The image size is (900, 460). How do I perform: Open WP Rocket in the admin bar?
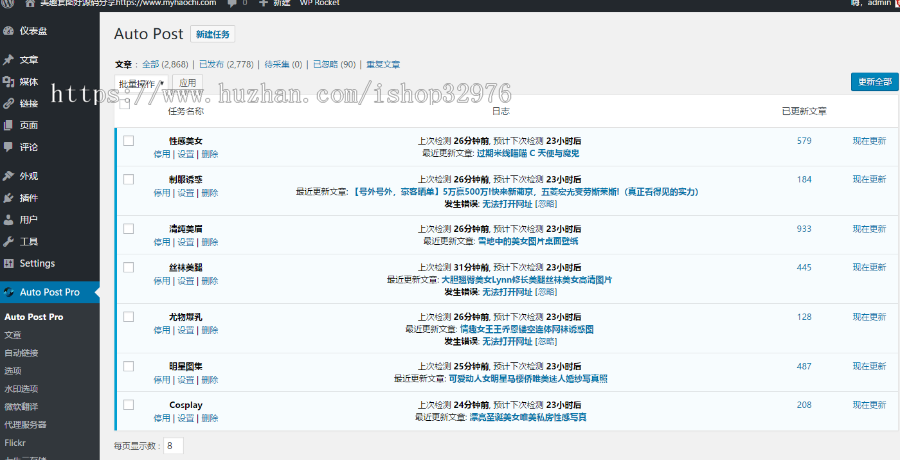320,3
